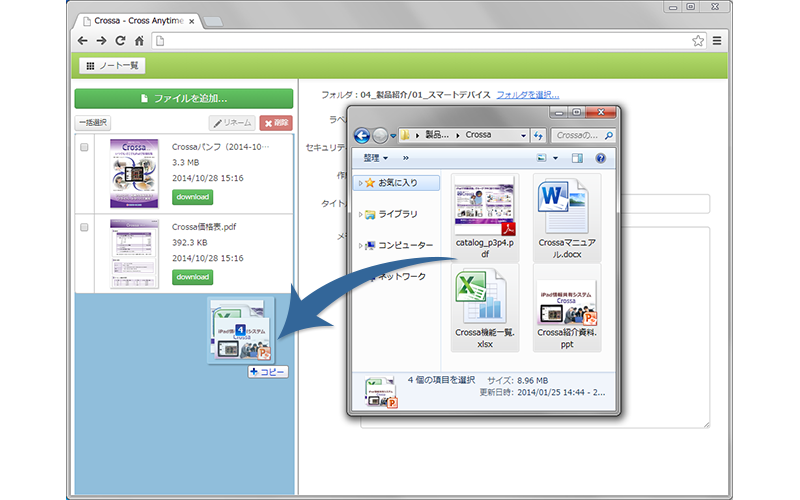
Task: Open the Crossa価格表.pdf thumbnail
Action: pyautogui.click(x=134, y=254)
